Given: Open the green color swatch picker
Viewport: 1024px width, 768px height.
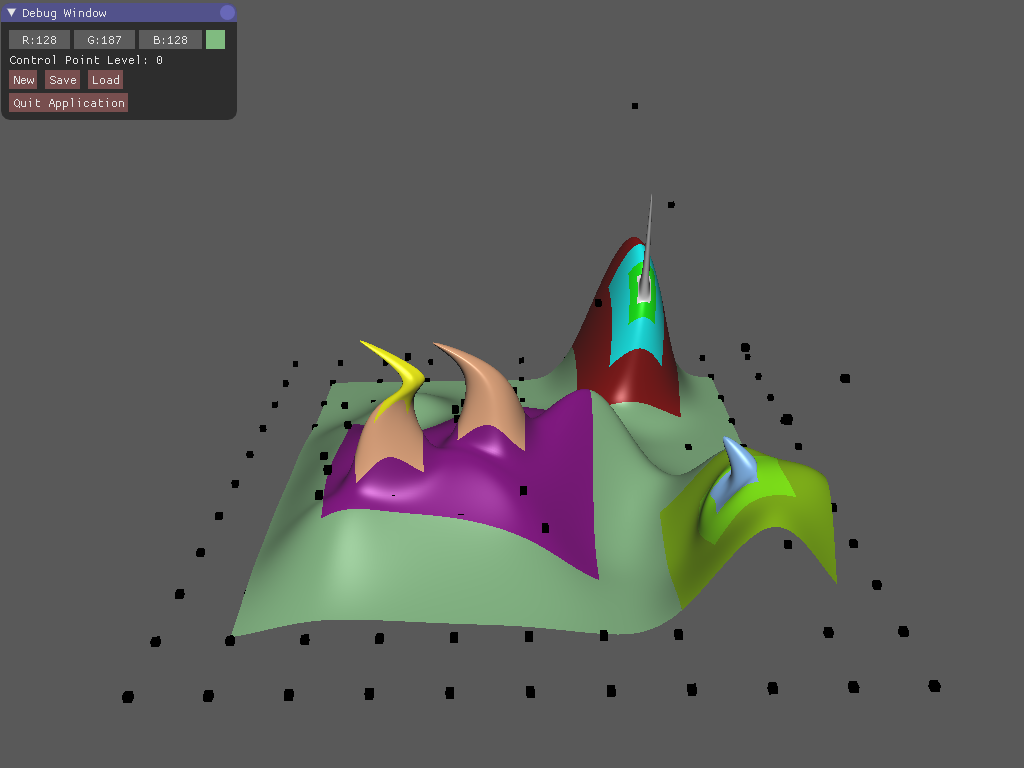Looking at the screenshot, I should [215, 40].
